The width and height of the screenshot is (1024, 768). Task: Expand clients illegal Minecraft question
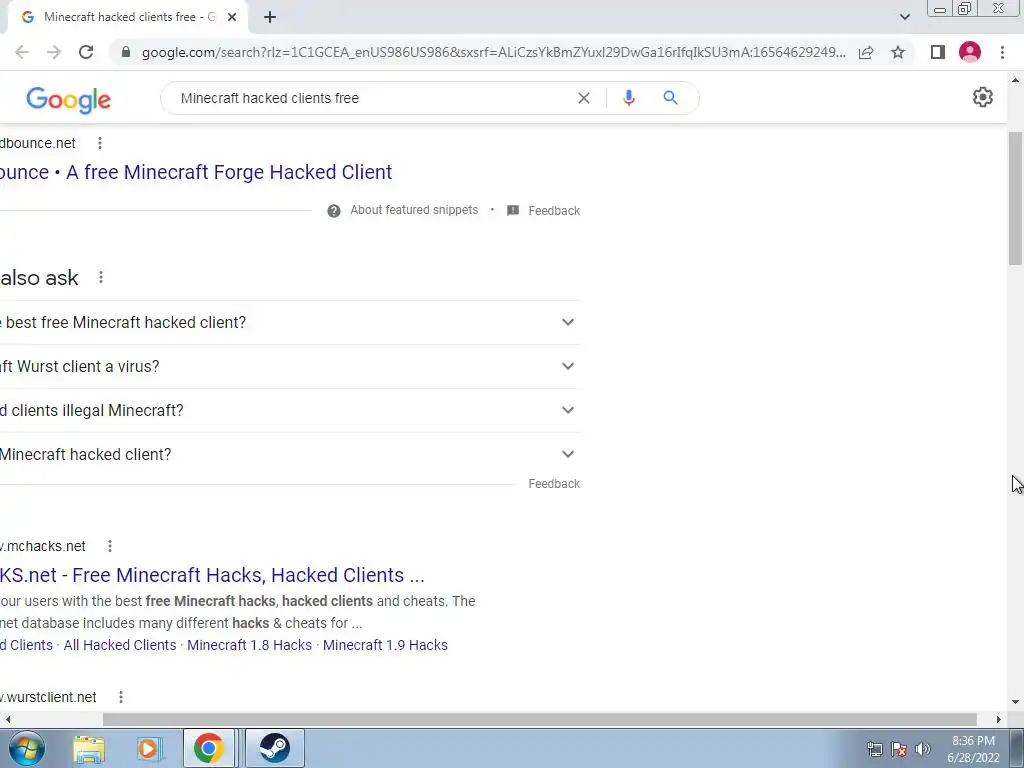[x=289, y=410]
